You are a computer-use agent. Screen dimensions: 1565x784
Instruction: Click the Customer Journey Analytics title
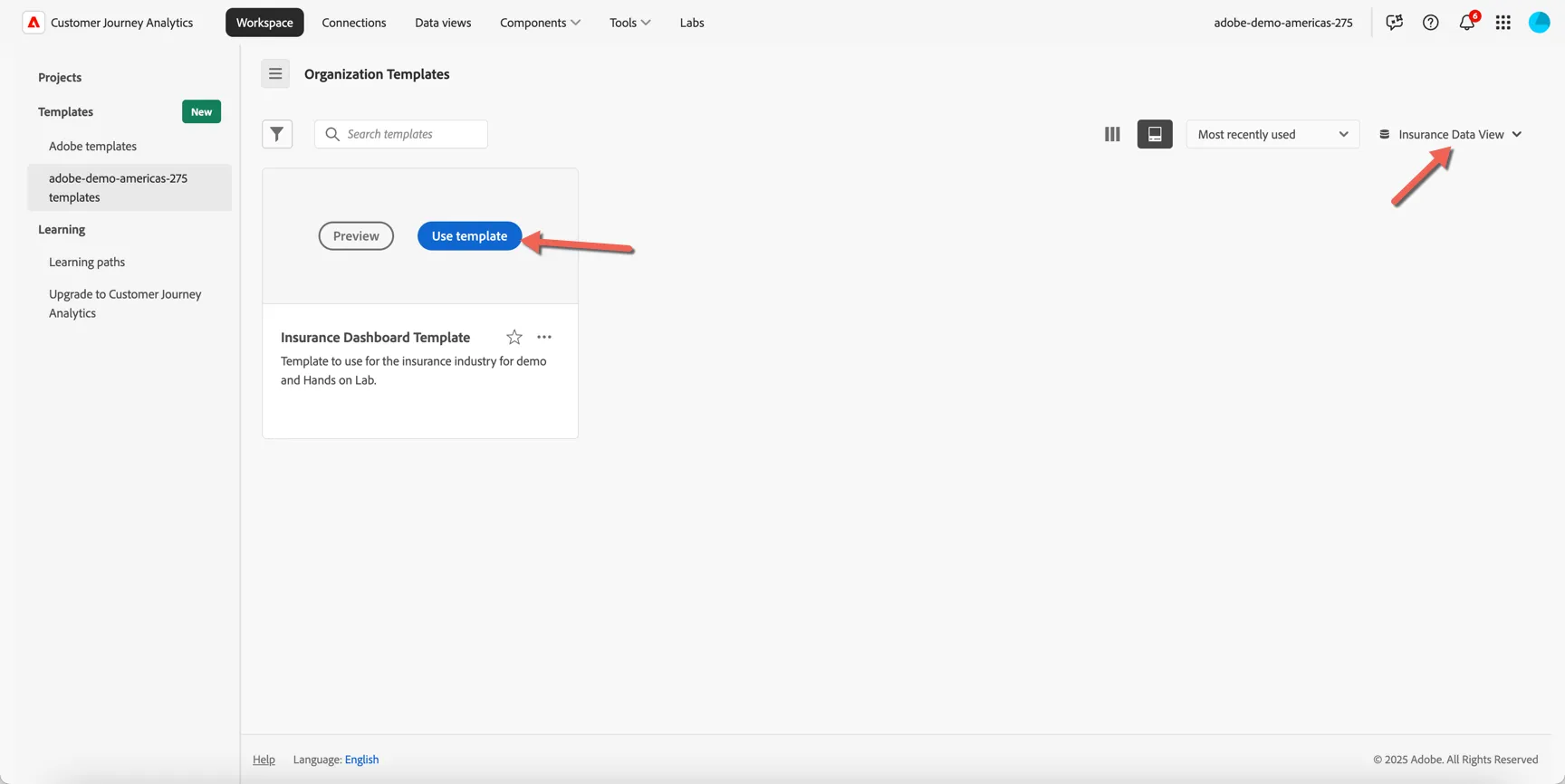point(121,23)
